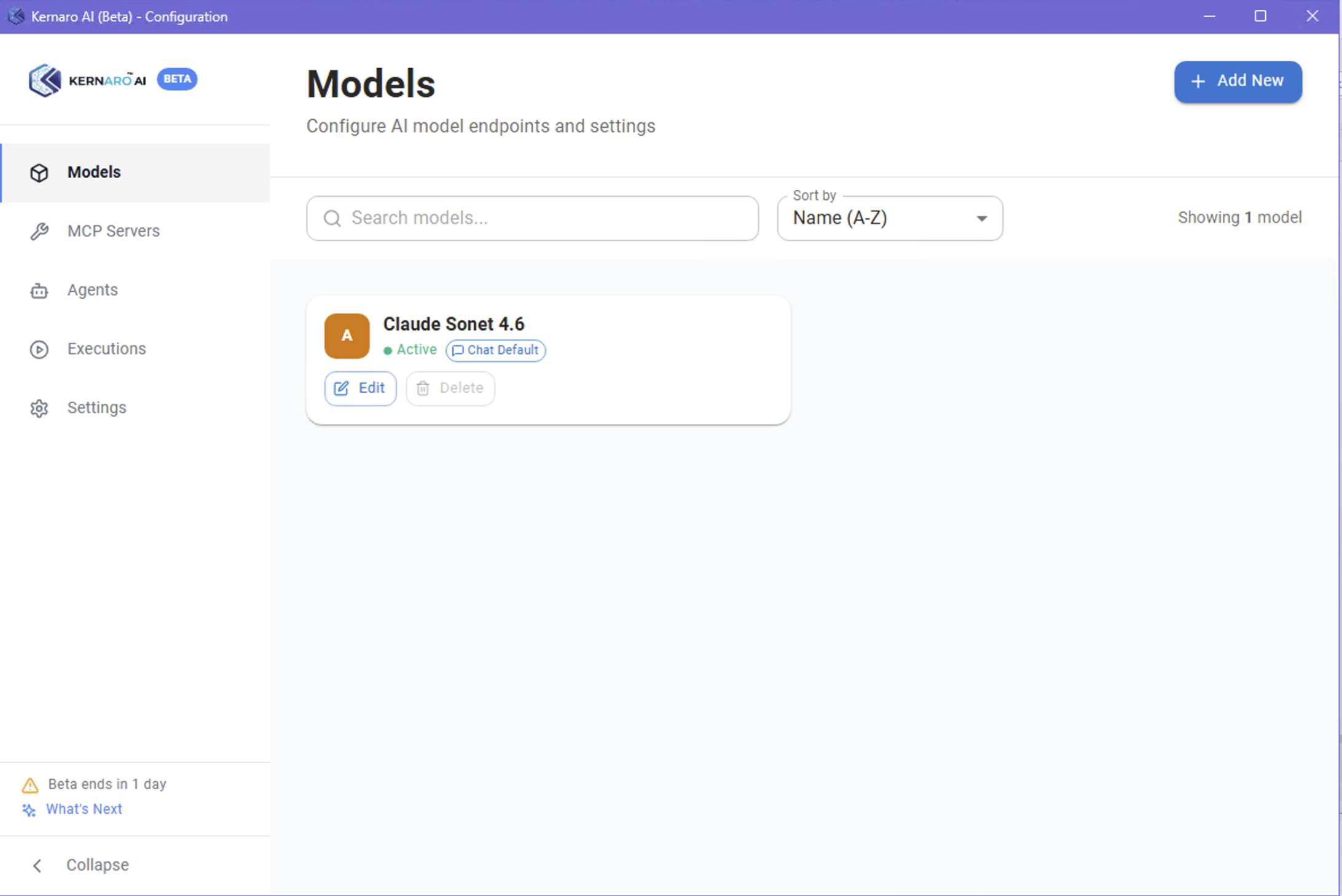The image size is (1342, 896).
Task: Click the MCP Servers wrench icon
Action: (x=39, y=231)
